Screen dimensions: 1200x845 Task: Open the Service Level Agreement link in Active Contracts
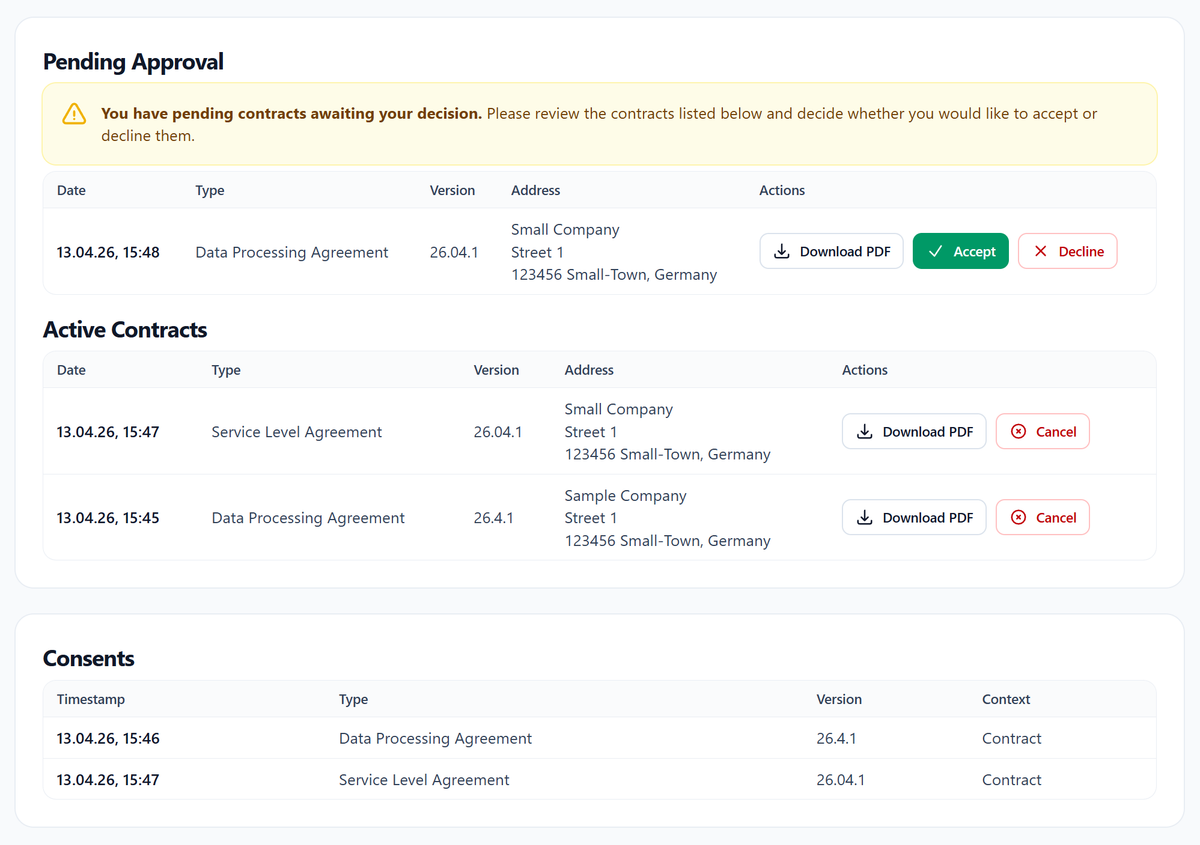pyautogui.click(x=296, y=431)
